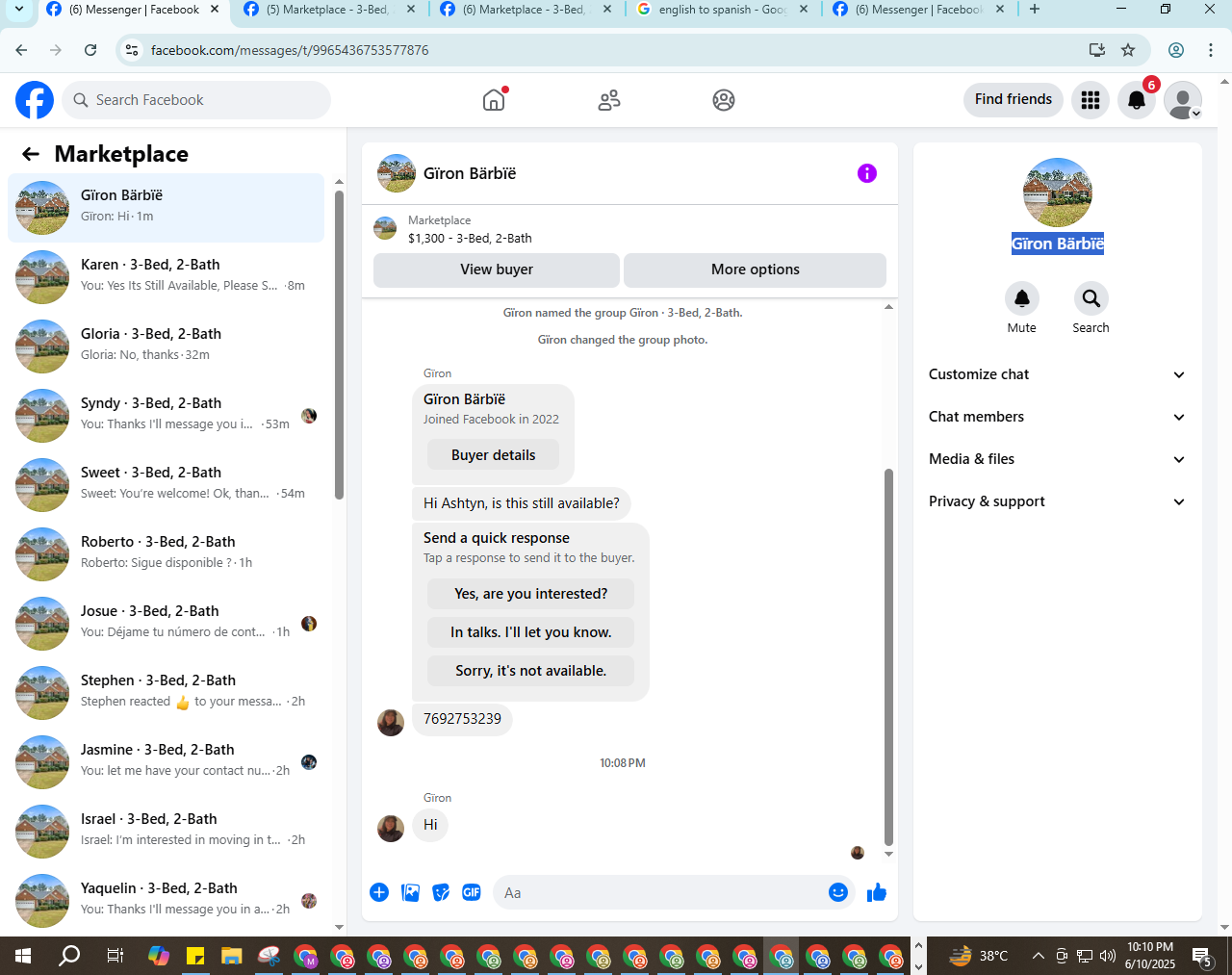The image size is (1232, 975).
Task: Expand the Media & files section
Action: pos(1058,459)
